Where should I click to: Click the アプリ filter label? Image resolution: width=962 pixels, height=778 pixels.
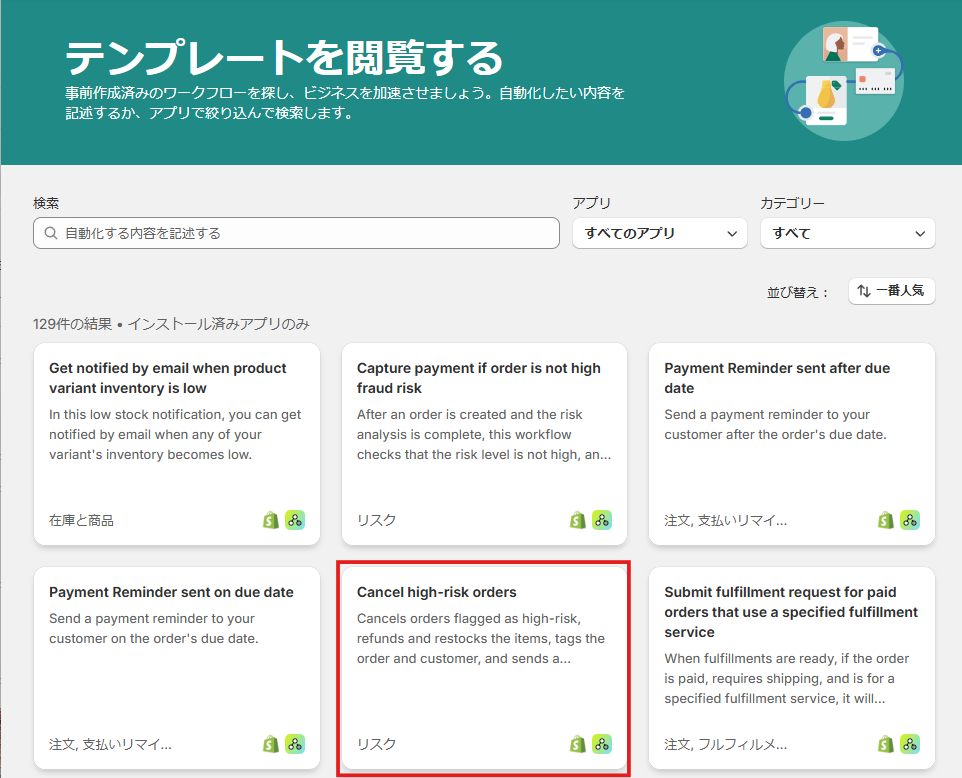[592, 203]
